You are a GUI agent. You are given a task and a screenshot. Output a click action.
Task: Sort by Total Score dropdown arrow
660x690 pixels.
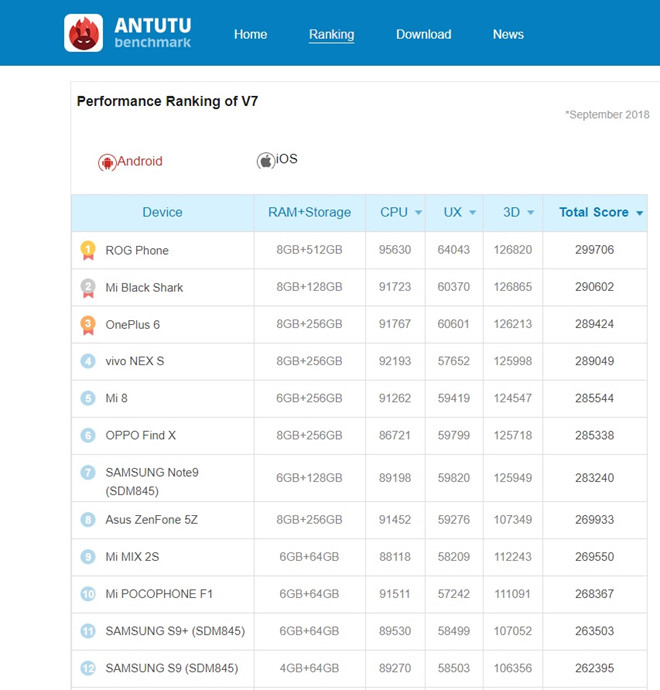pyautogui.click(x=639, y=213)
